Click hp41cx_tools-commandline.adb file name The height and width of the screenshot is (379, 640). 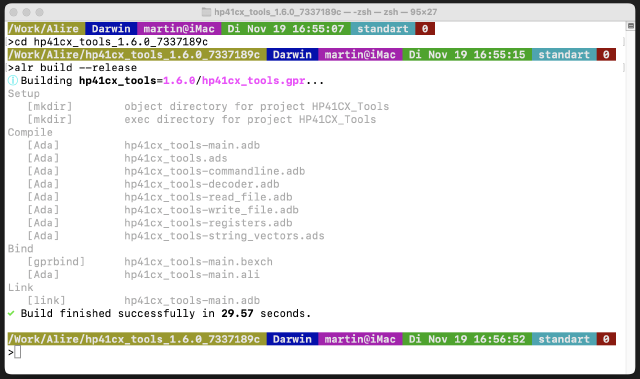[215, 171]
